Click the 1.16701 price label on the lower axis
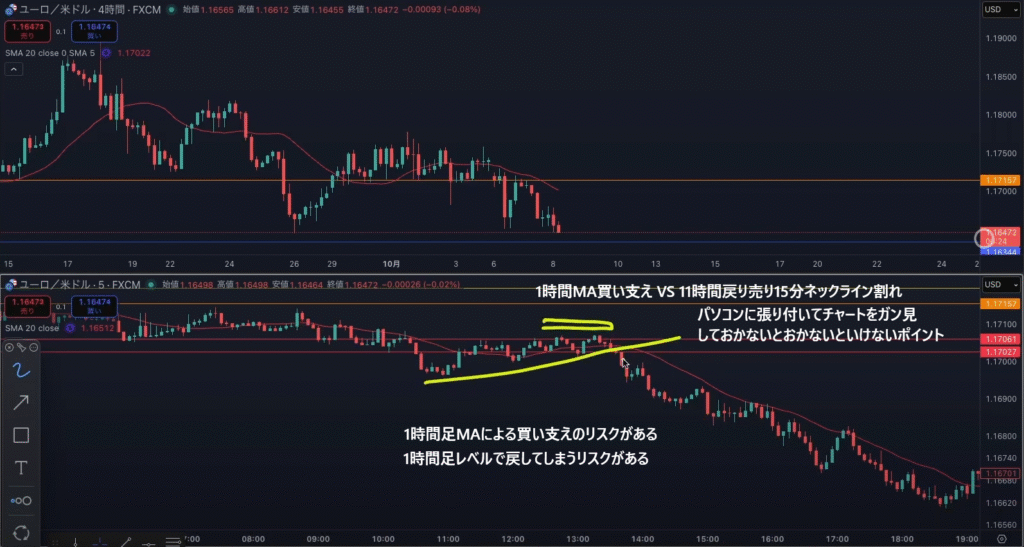1024x547 pixels. click(x=1000, y=473)
